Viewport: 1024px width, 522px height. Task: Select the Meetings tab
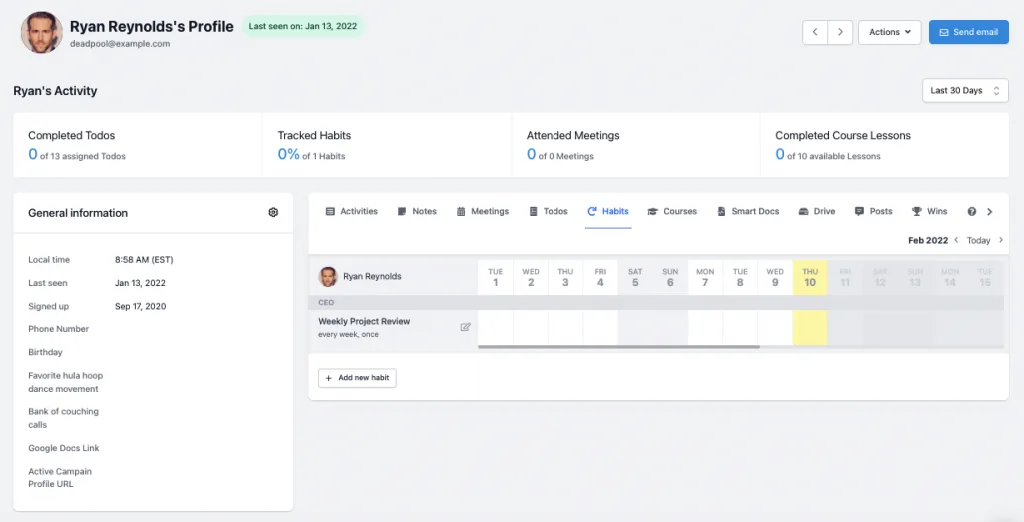[483, 212]
